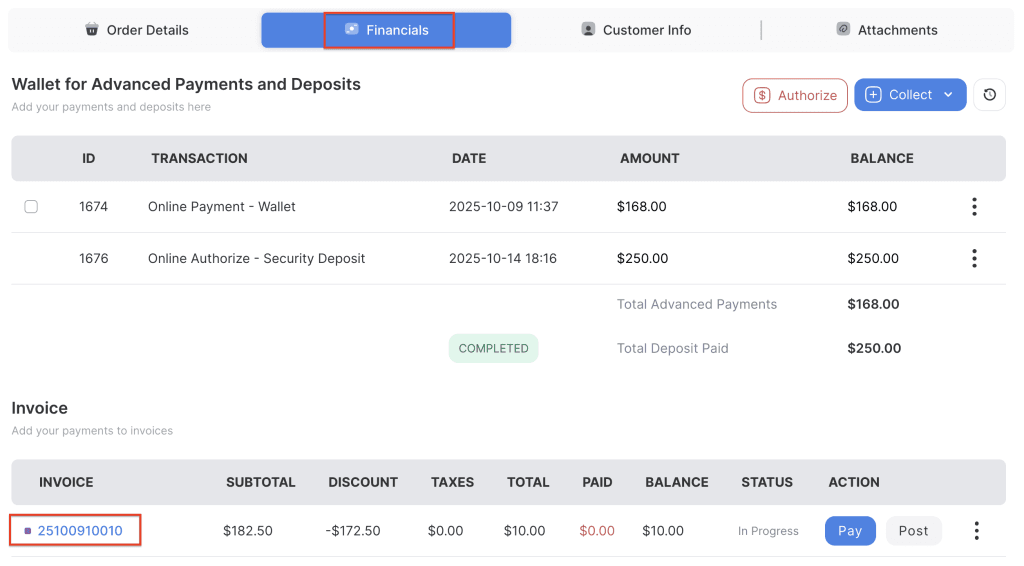Open three-dot menu for transaction 1674

tap(974, 207)
